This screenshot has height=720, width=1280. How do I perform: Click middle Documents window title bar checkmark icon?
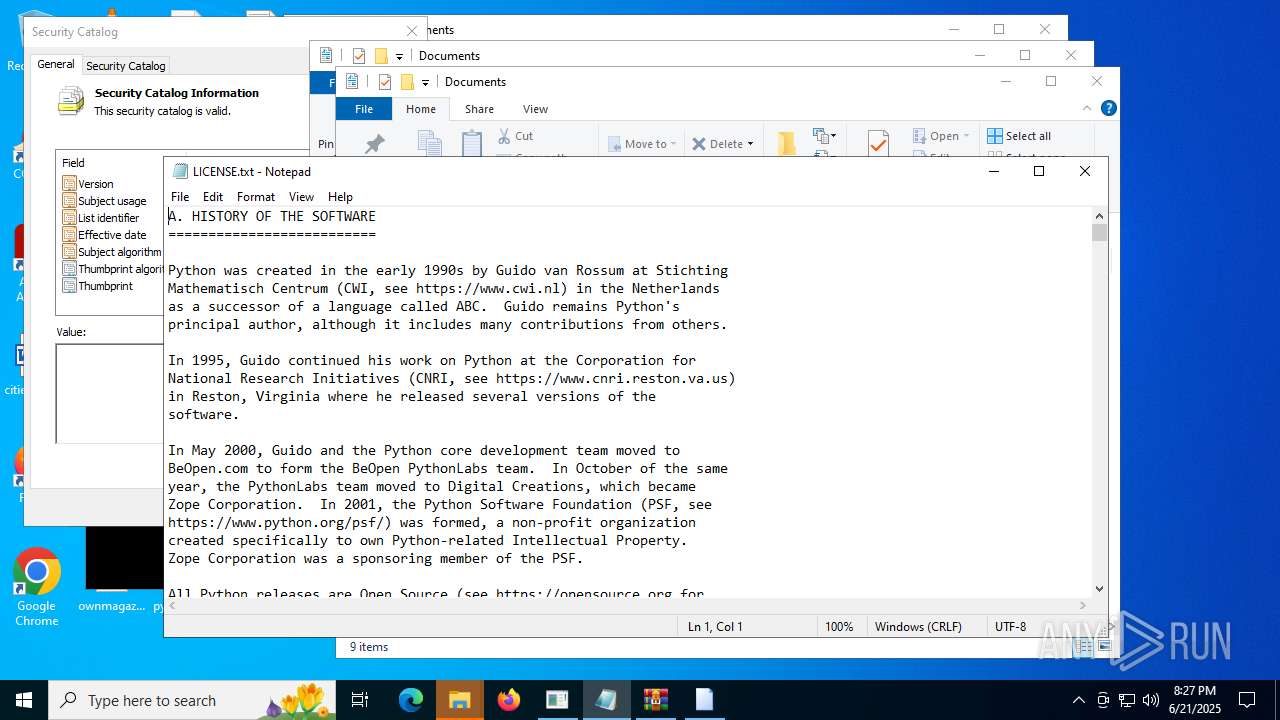pos(359,56)
